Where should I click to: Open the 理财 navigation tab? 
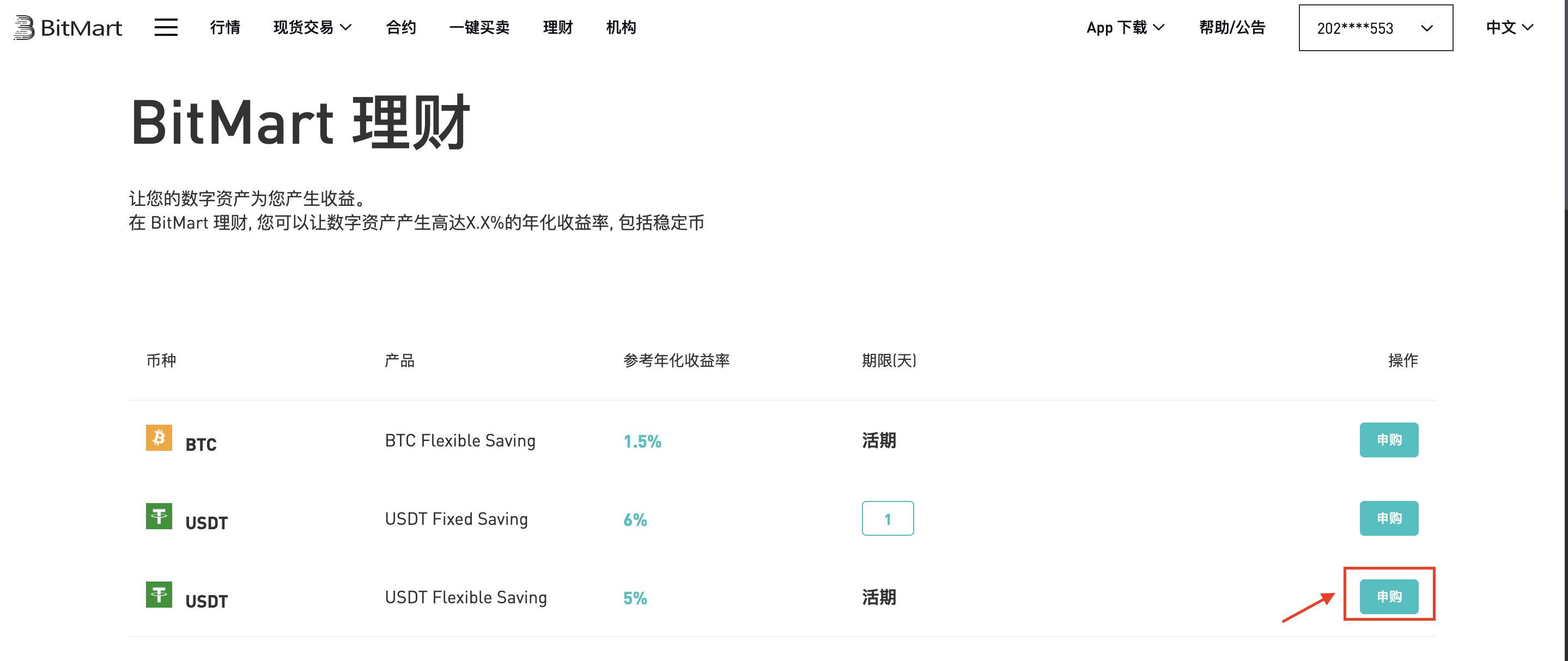click(x=557, y=27)
